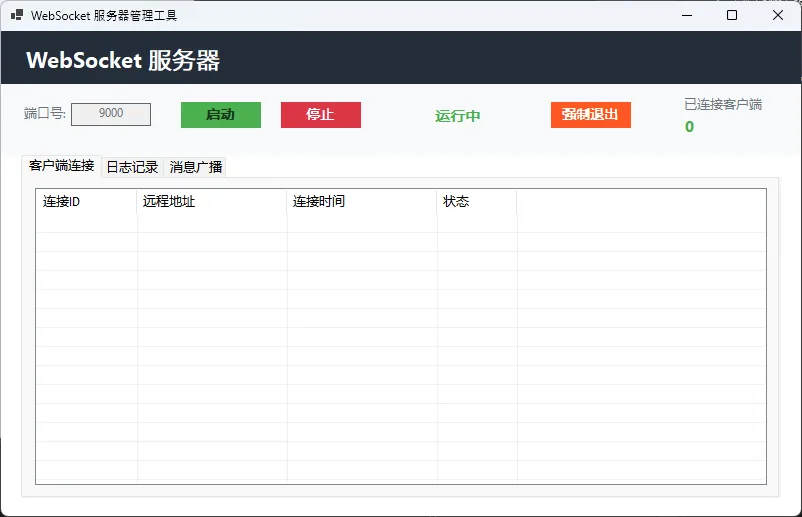Click the green 运行中 status text

457,116
